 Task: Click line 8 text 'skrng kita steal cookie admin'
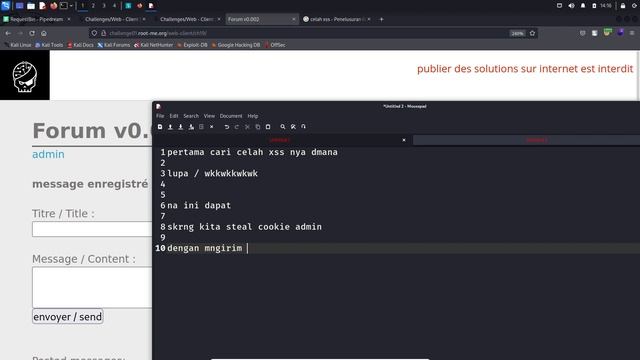(x=244, y=227)
